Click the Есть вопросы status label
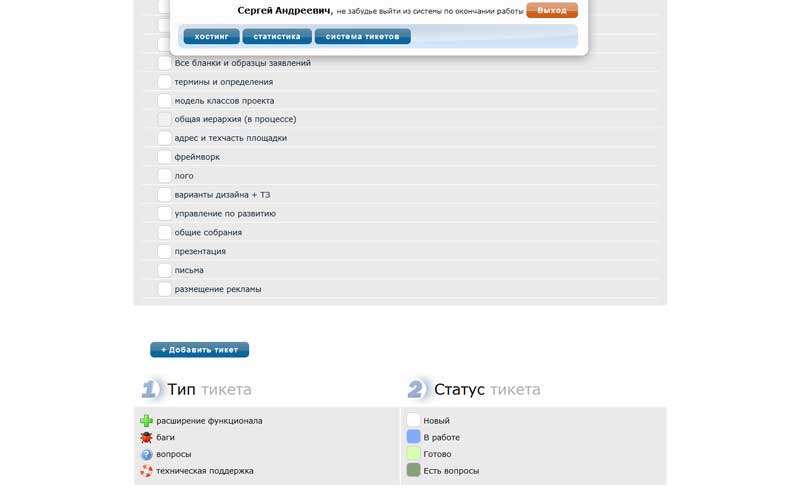This screenshot has height=500, width=800. tap(451, 471)
